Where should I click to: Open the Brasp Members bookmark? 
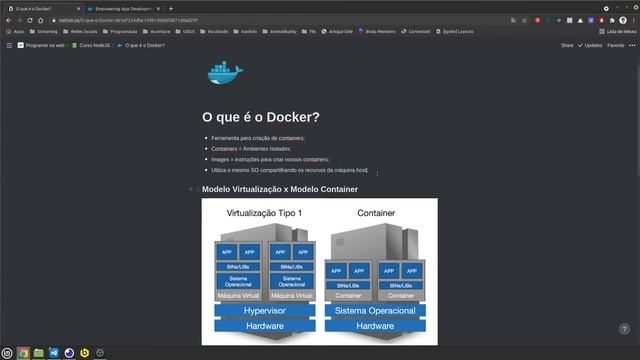click(377, 31)
